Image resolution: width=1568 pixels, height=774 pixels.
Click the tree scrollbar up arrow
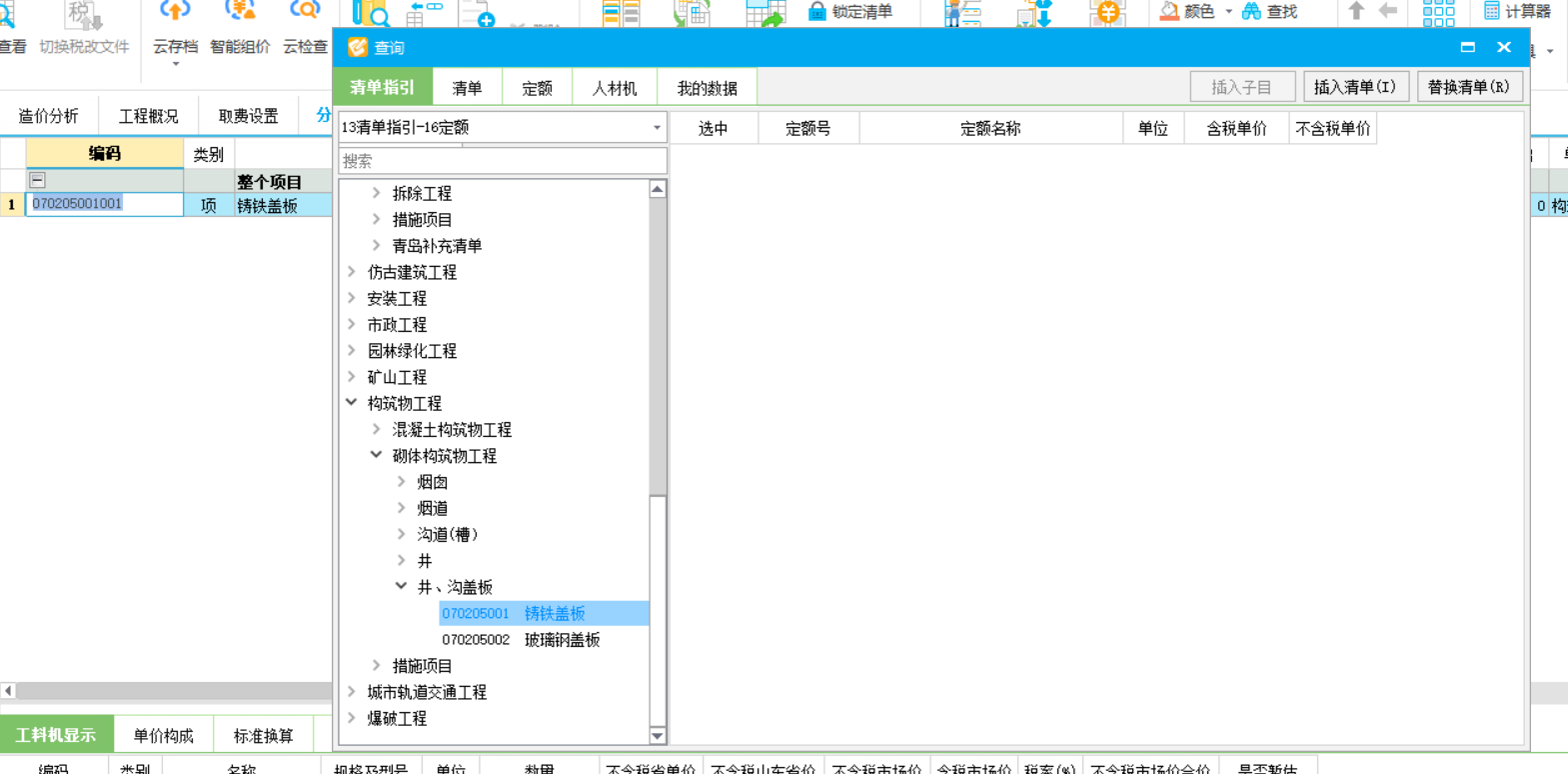(x=657, y=189)
